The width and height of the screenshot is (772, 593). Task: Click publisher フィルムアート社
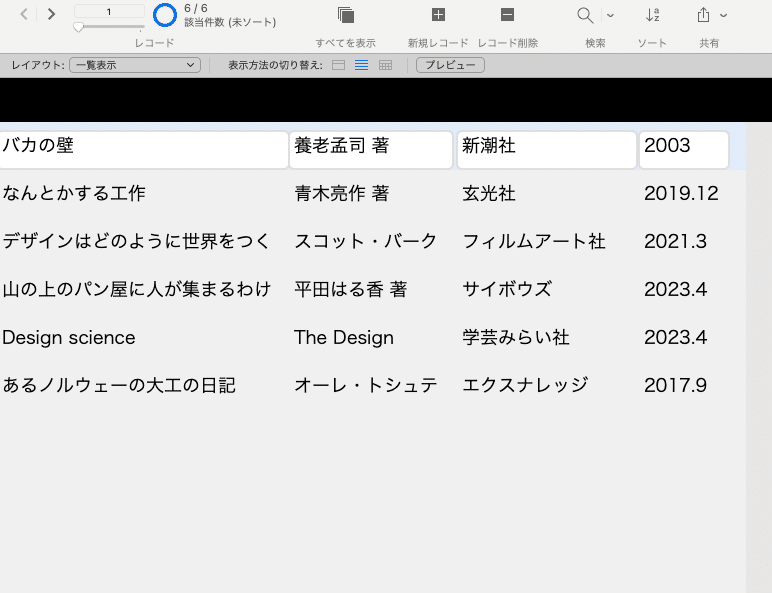(534, 241)
